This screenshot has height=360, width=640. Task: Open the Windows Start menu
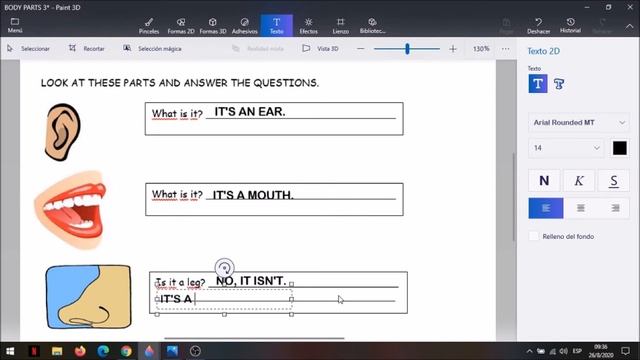(10, 351)
